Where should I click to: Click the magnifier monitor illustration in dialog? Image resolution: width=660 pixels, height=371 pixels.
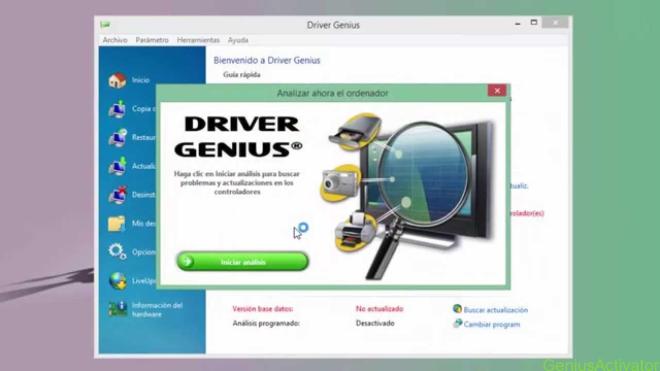click(408, 196)
